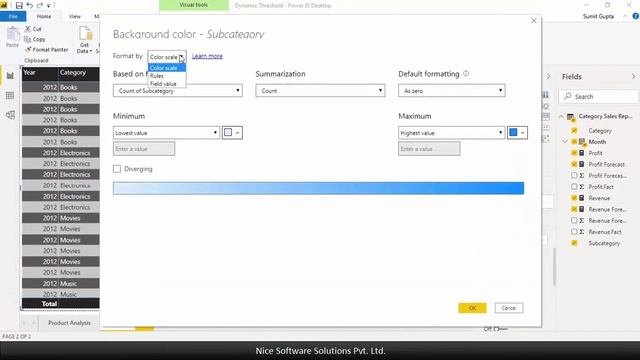
Task: Click the Redo arrow in the title bar
Action: [x=40, y=5]
